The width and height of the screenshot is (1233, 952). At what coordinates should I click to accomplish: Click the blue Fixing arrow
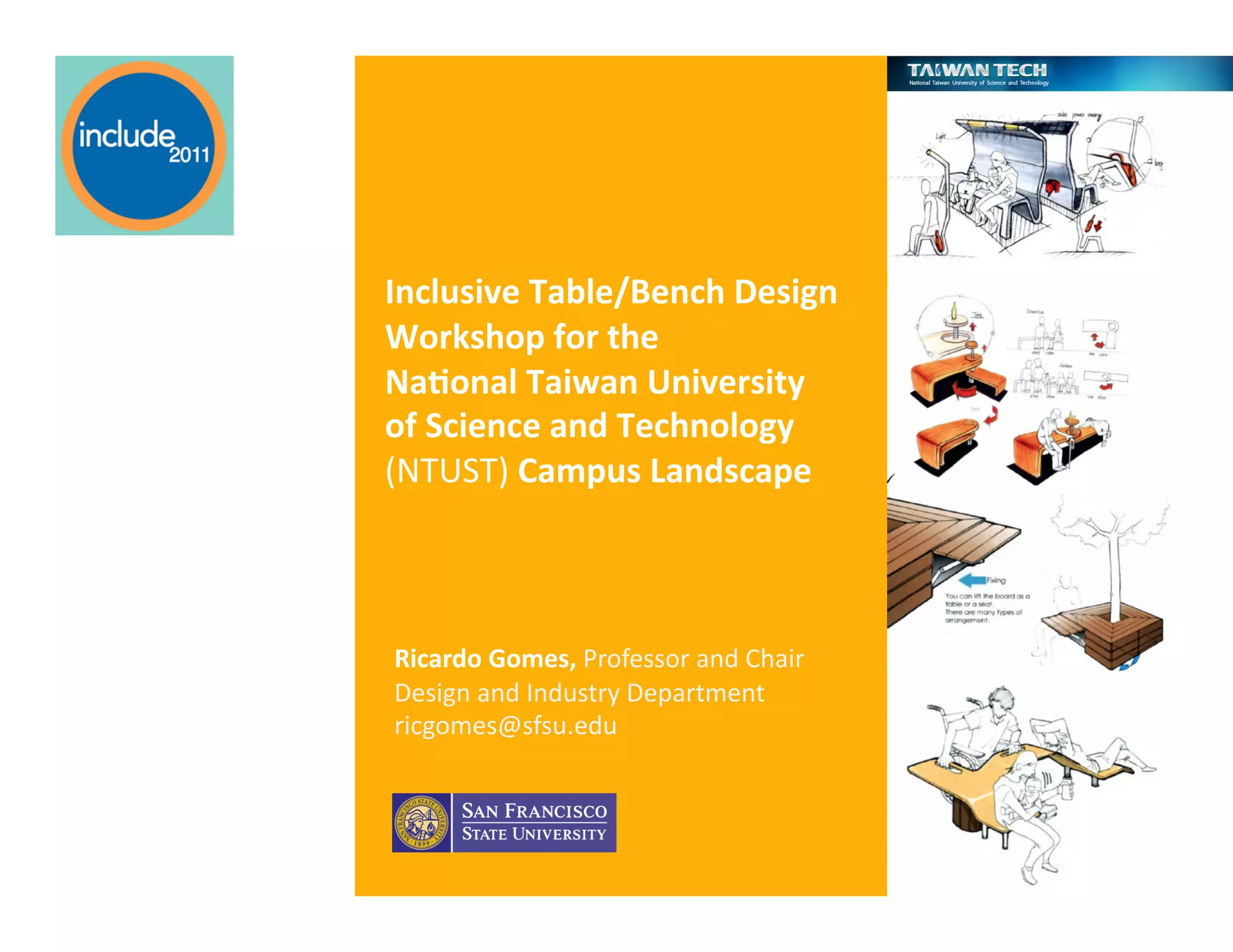971,580
